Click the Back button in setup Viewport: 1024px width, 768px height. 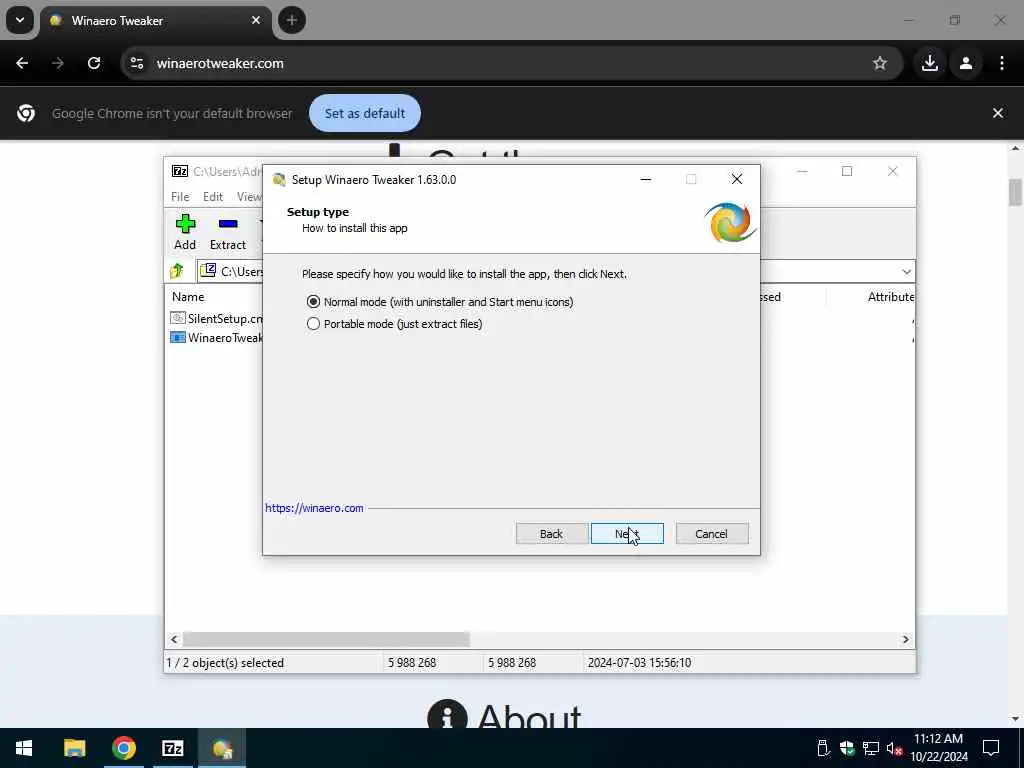pos(551,534)
